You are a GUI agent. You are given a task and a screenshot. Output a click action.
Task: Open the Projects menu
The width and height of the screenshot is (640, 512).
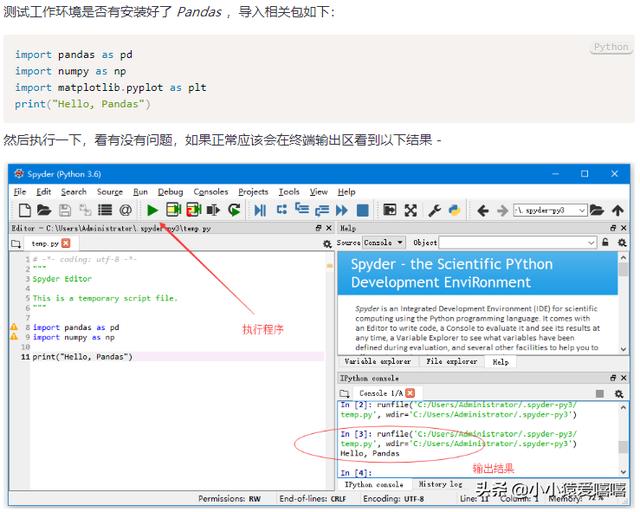pos(253,192)
